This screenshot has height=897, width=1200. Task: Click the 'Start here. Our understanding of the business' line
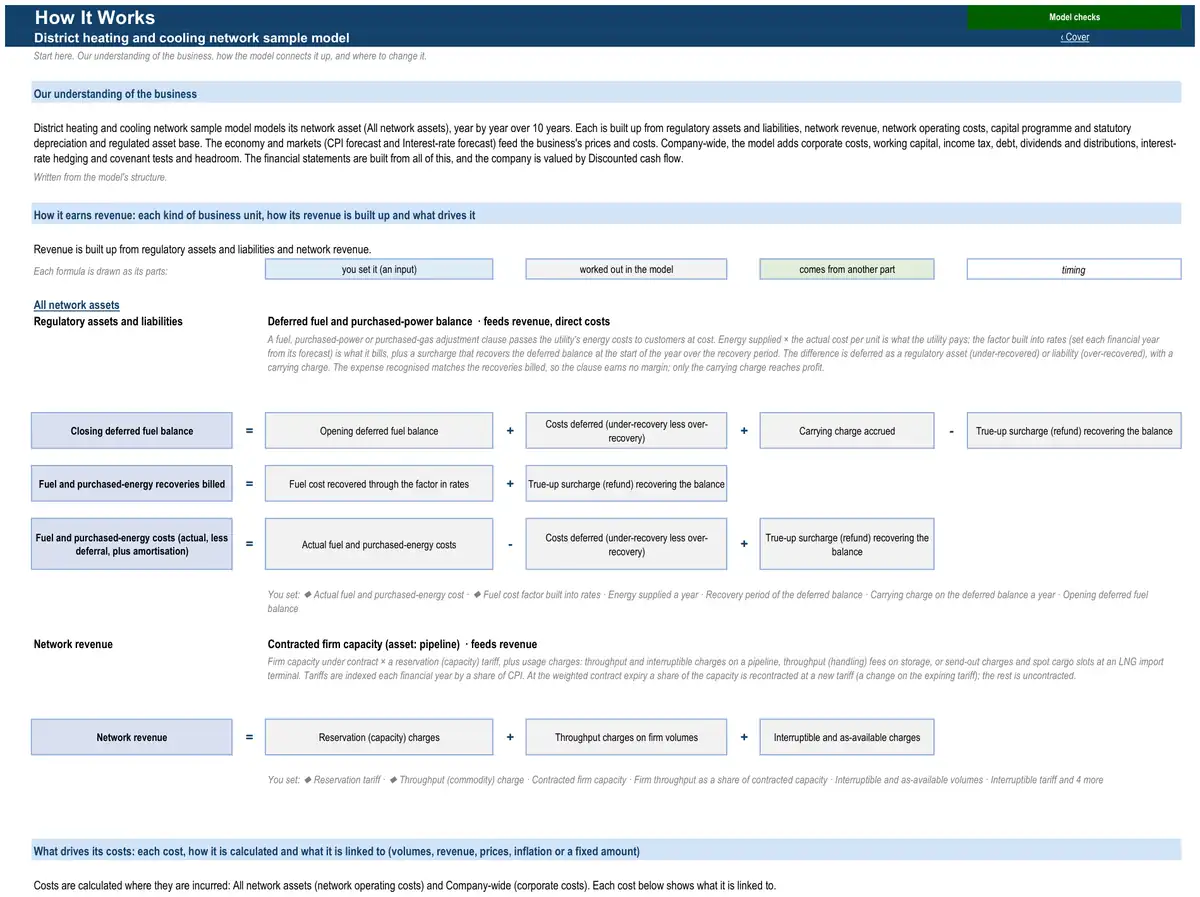coord(230,56)
